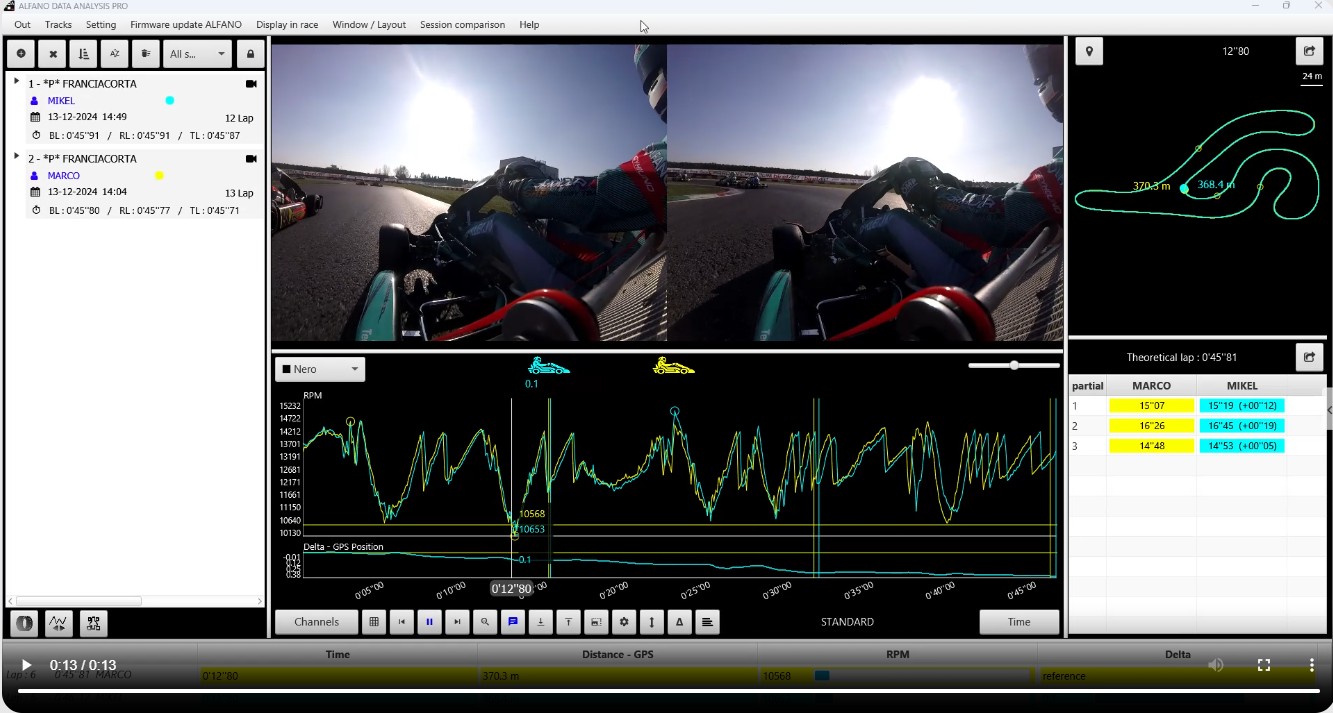The image size is (1333, 713).
Task: Open the map pin icon on track panel
Action: 1089,51
